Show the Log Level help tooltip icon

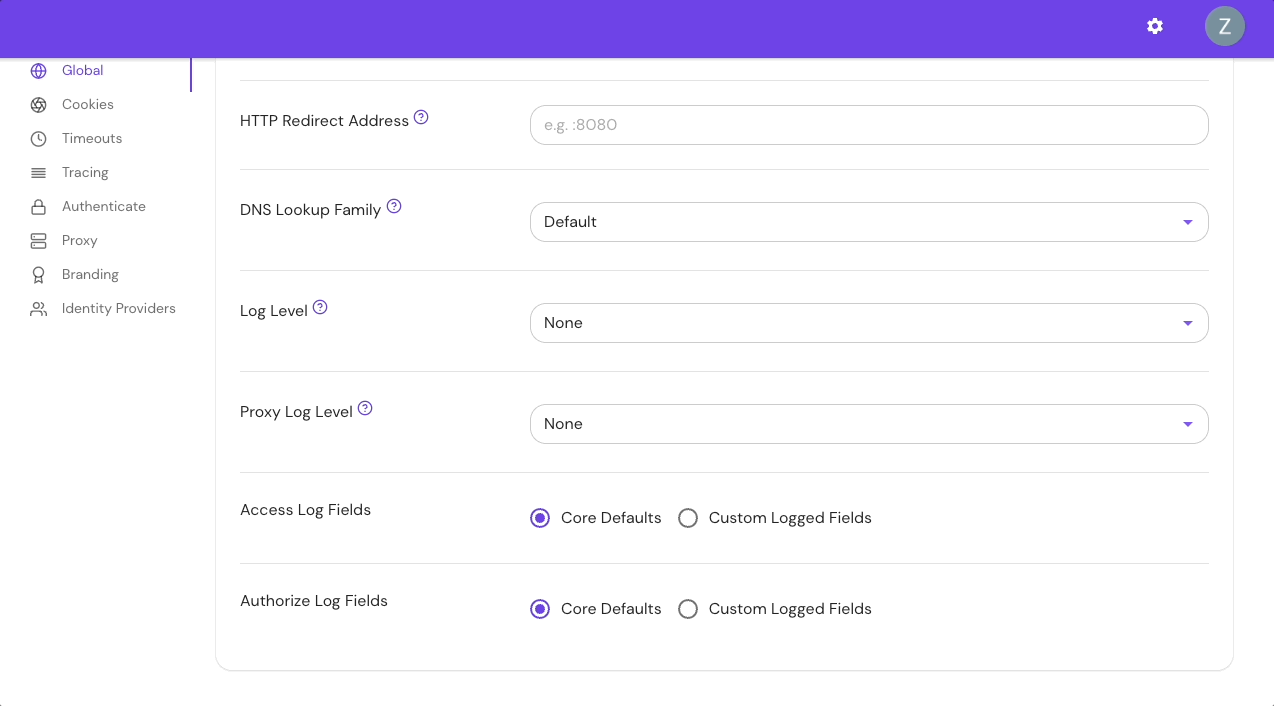pos(320,307)
